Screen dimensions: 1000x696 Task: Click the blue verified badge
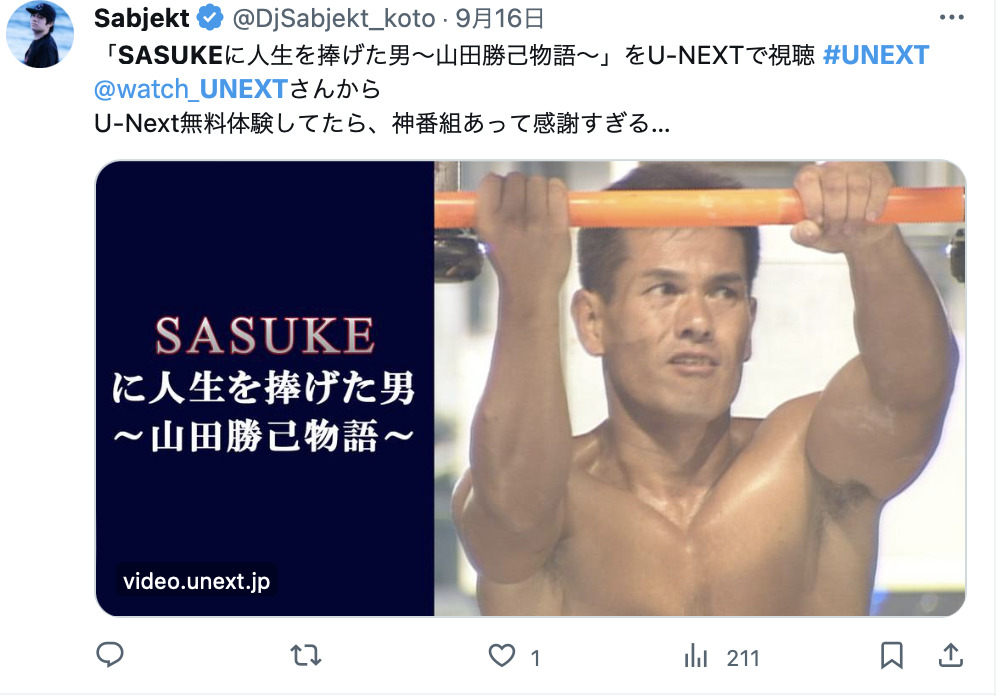point(210,19)
